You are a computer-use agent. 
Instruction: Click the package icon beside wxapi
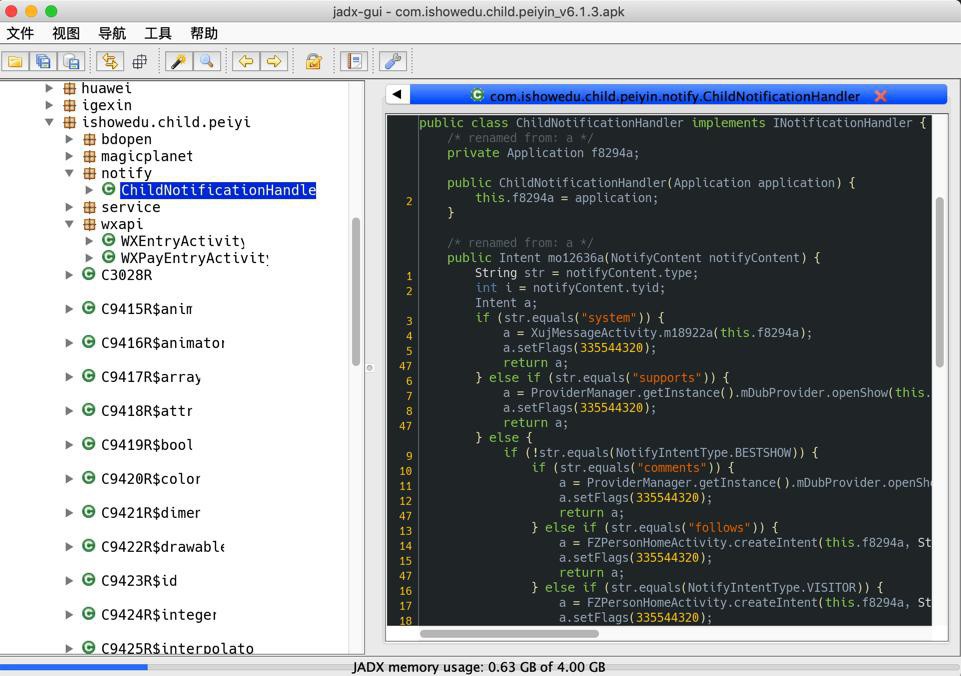click(x=89, y=224)
